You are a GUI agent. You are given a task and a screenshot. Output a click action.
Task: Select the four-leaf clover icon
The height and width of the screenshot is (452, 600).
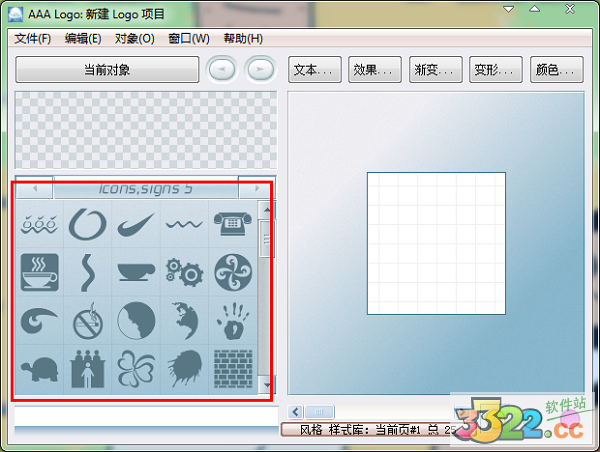(x=135, y=367)
